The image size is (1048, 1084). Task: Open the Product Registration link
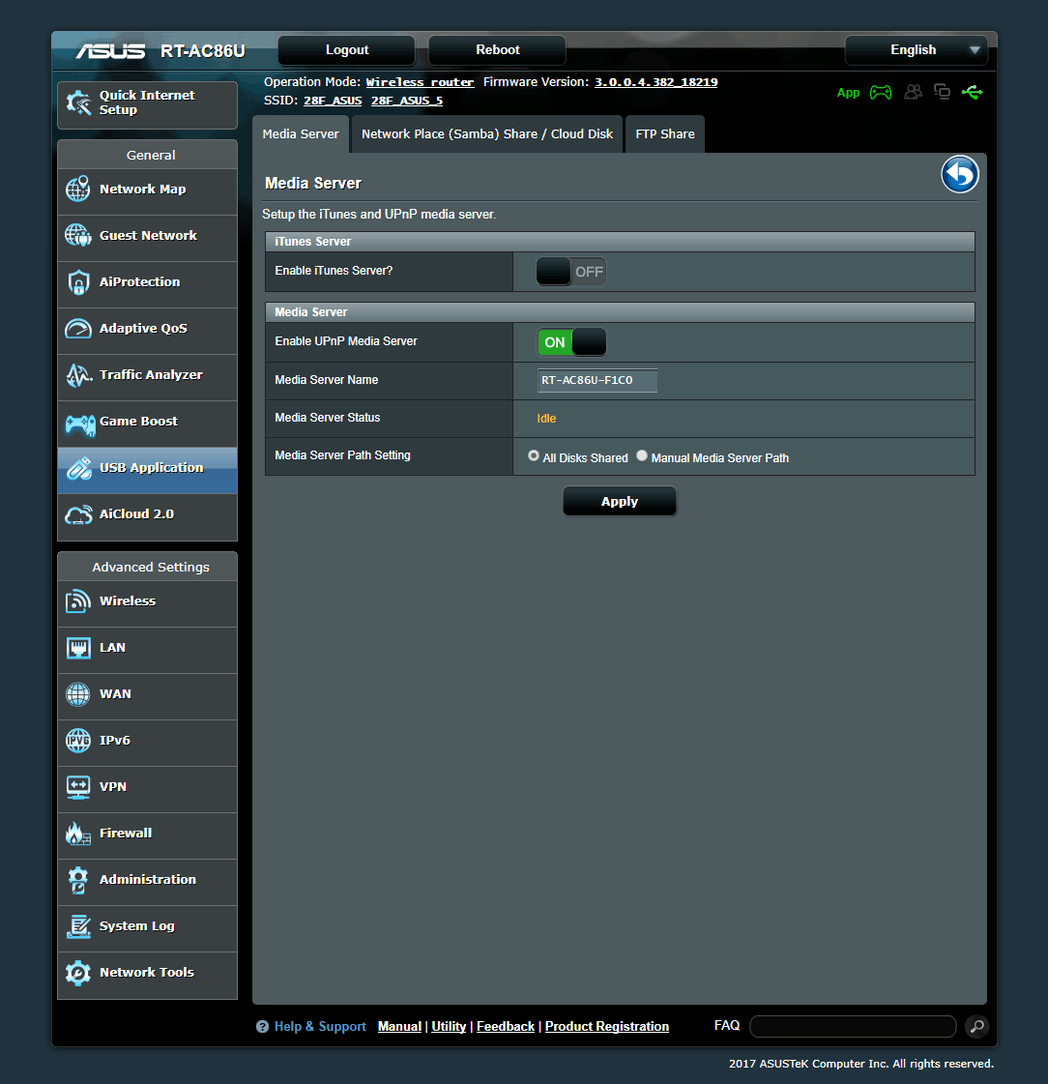point(607,1027)
